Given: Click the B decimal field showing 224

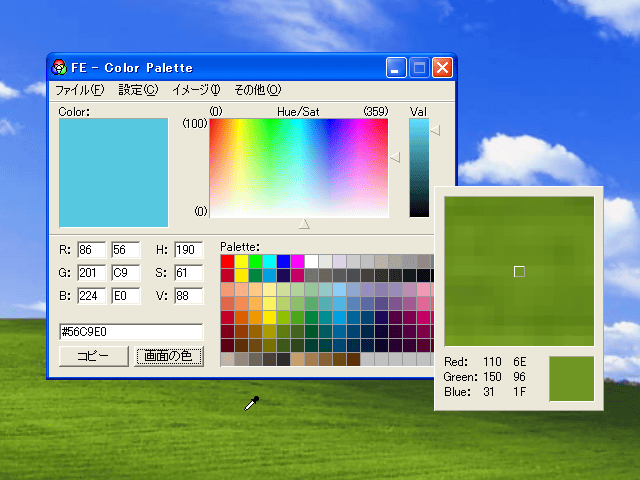Looking at the screenshot, I should [x=91, y=296].
